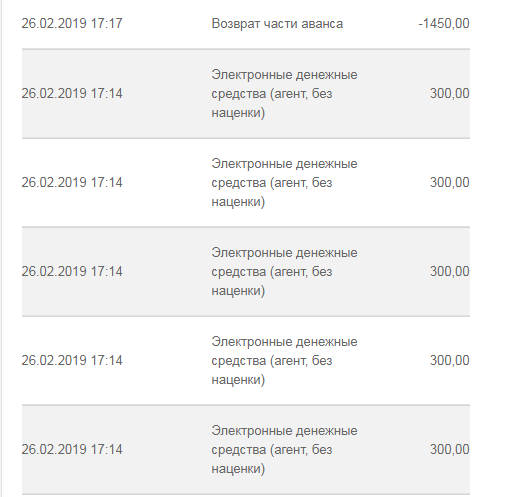Click the first 300,00 amount
The width and height of the screenshot is (506, 497).
450,93
